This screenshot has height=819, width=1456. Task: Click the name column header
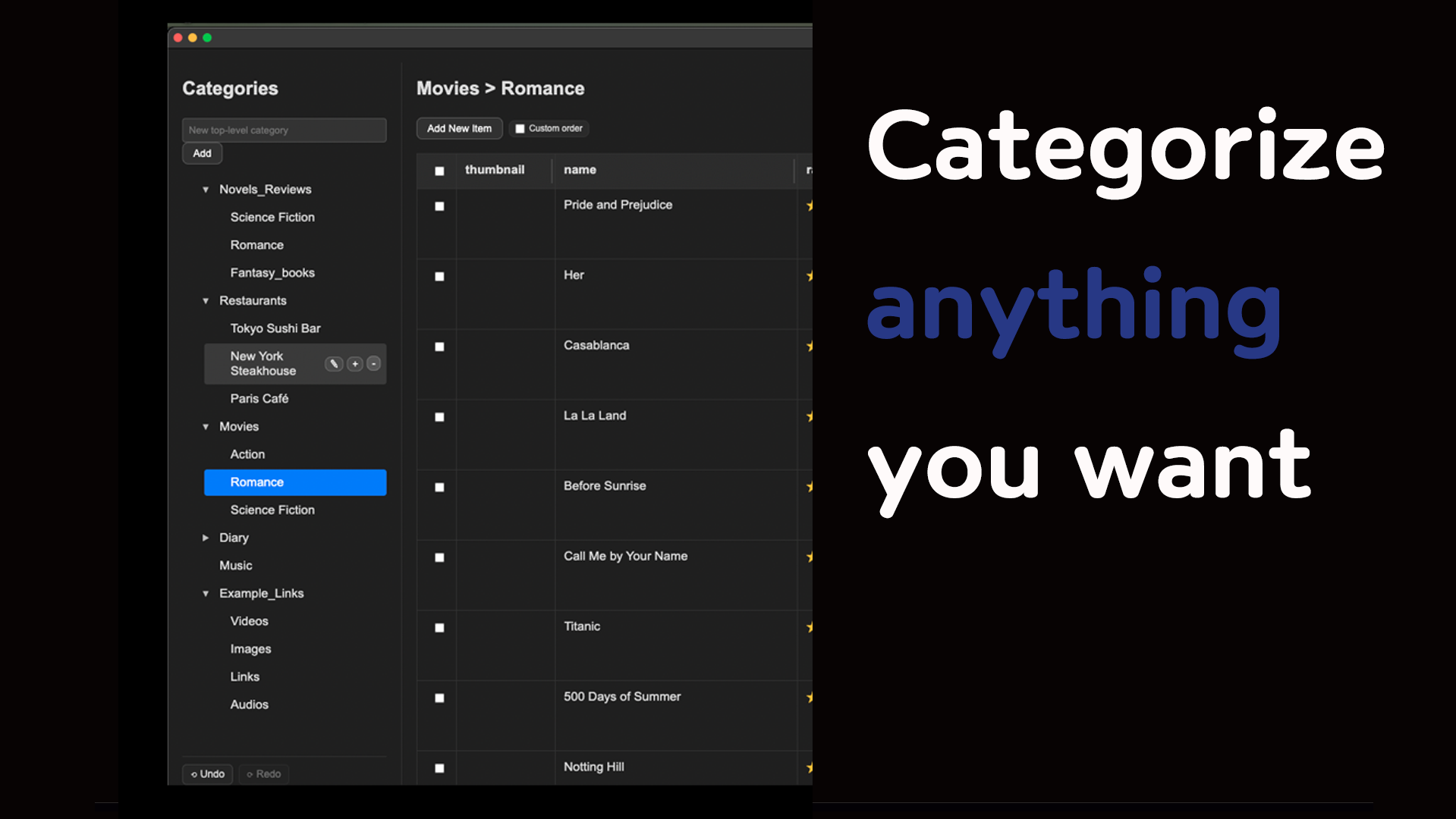[x=580, y=170]
